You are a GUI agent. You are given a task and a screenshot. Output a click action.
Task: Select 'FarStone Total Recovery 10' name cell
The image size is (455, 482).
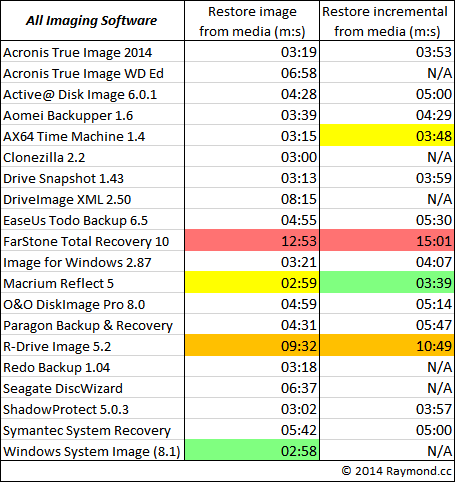(x=93, y=241)
